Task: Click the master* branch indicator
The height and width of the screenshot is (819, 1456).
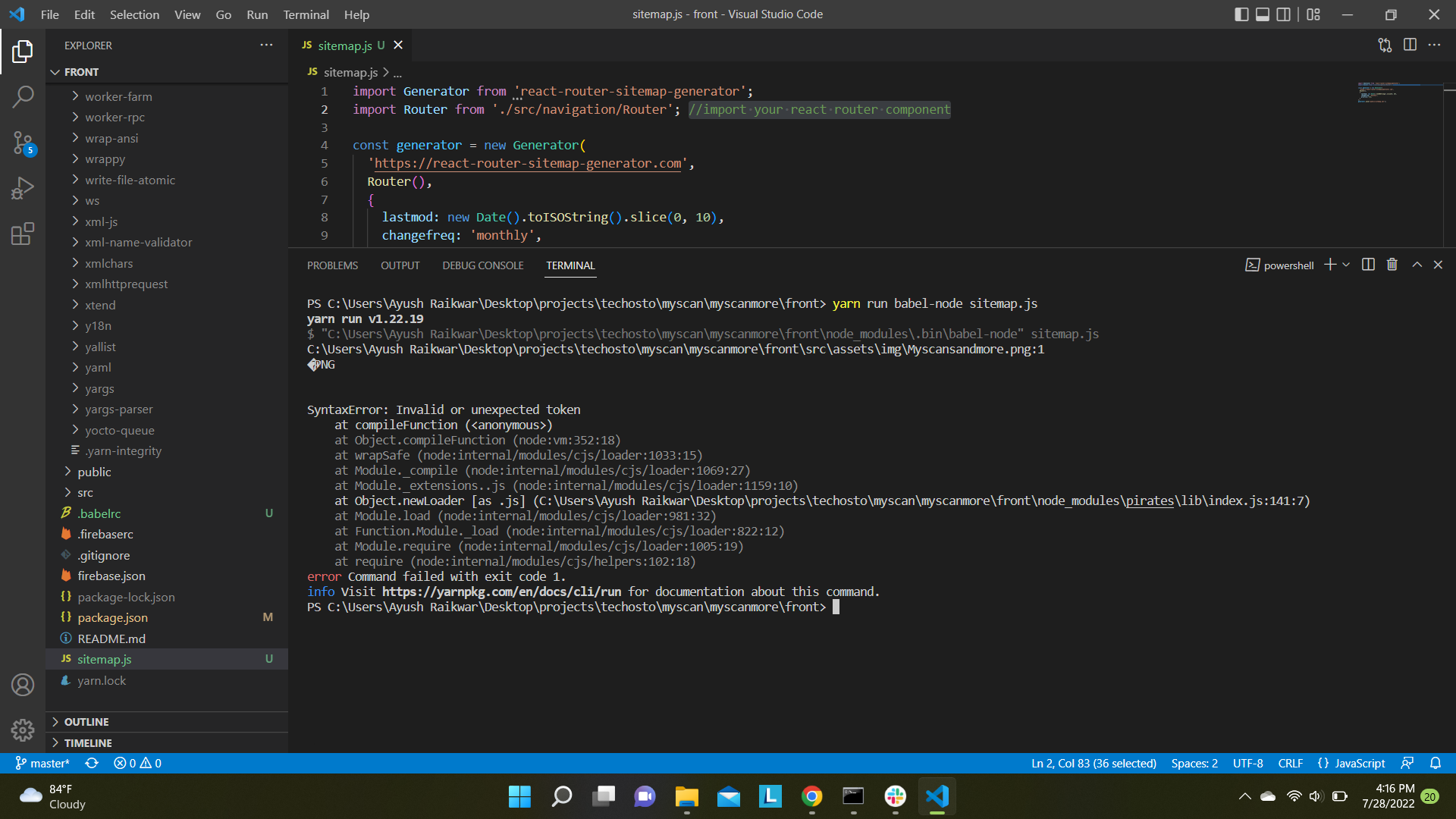Action: click(42, 763)
